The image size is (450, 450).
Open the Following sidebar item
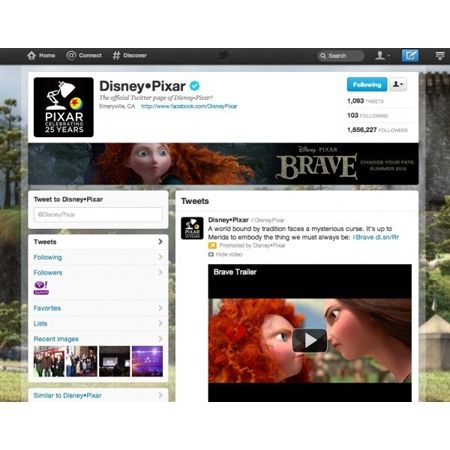(x=98, y=257)
